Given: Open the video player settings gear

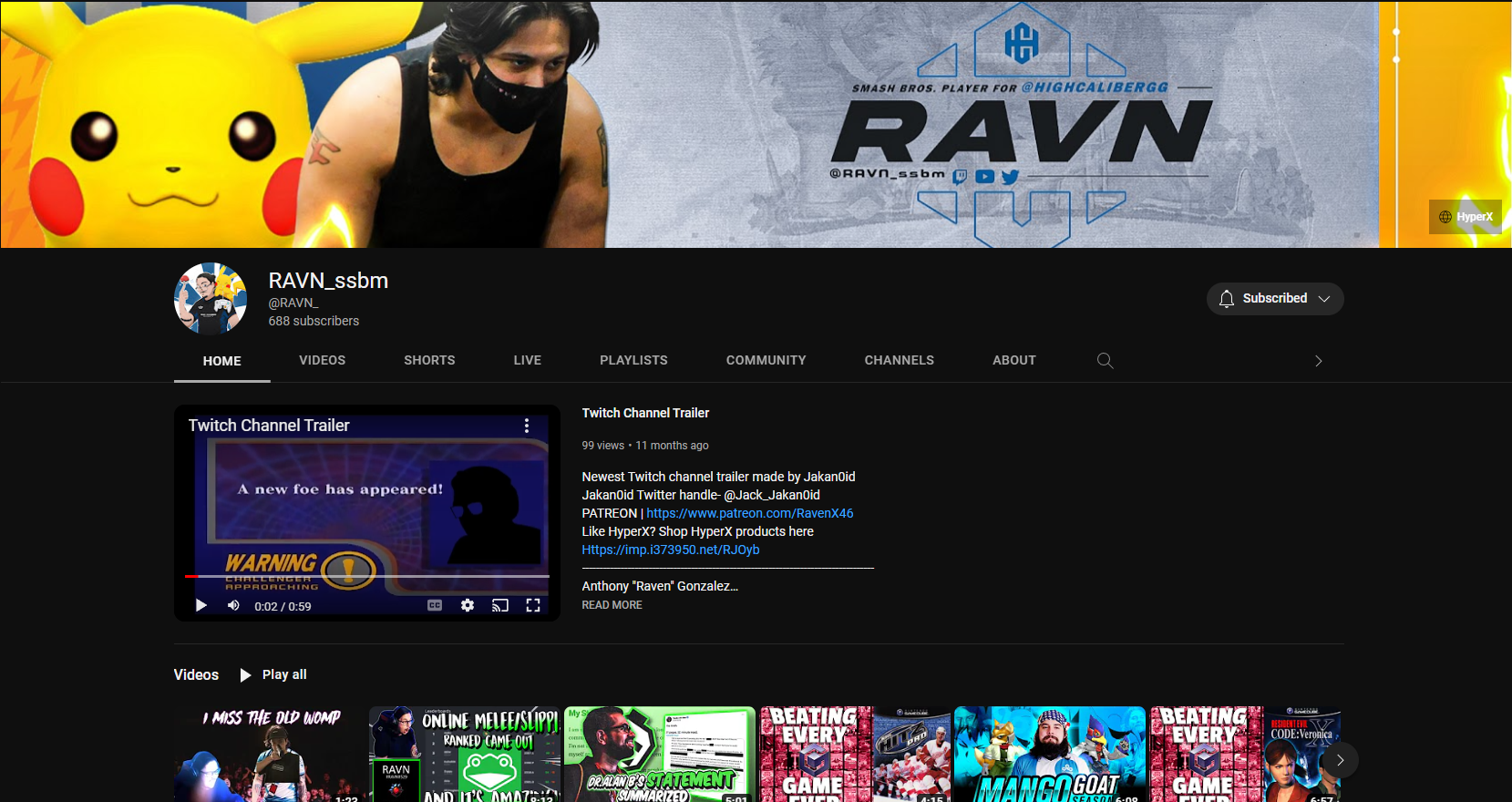Looking at the screenshot, I should point(468,605).
